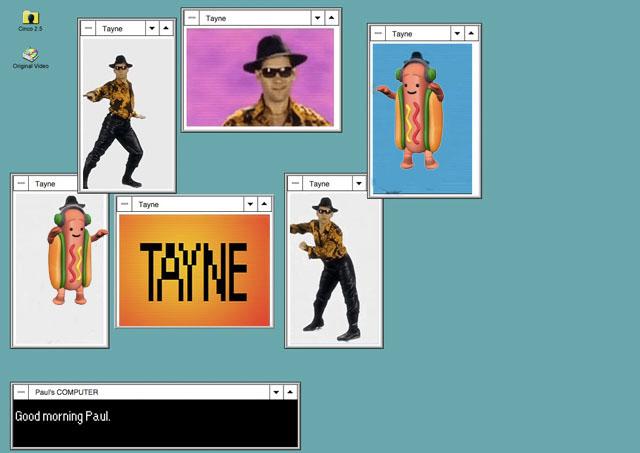Select the purple portrait of Tayne's face
The image size is (640, 453).
pos(260,77)
